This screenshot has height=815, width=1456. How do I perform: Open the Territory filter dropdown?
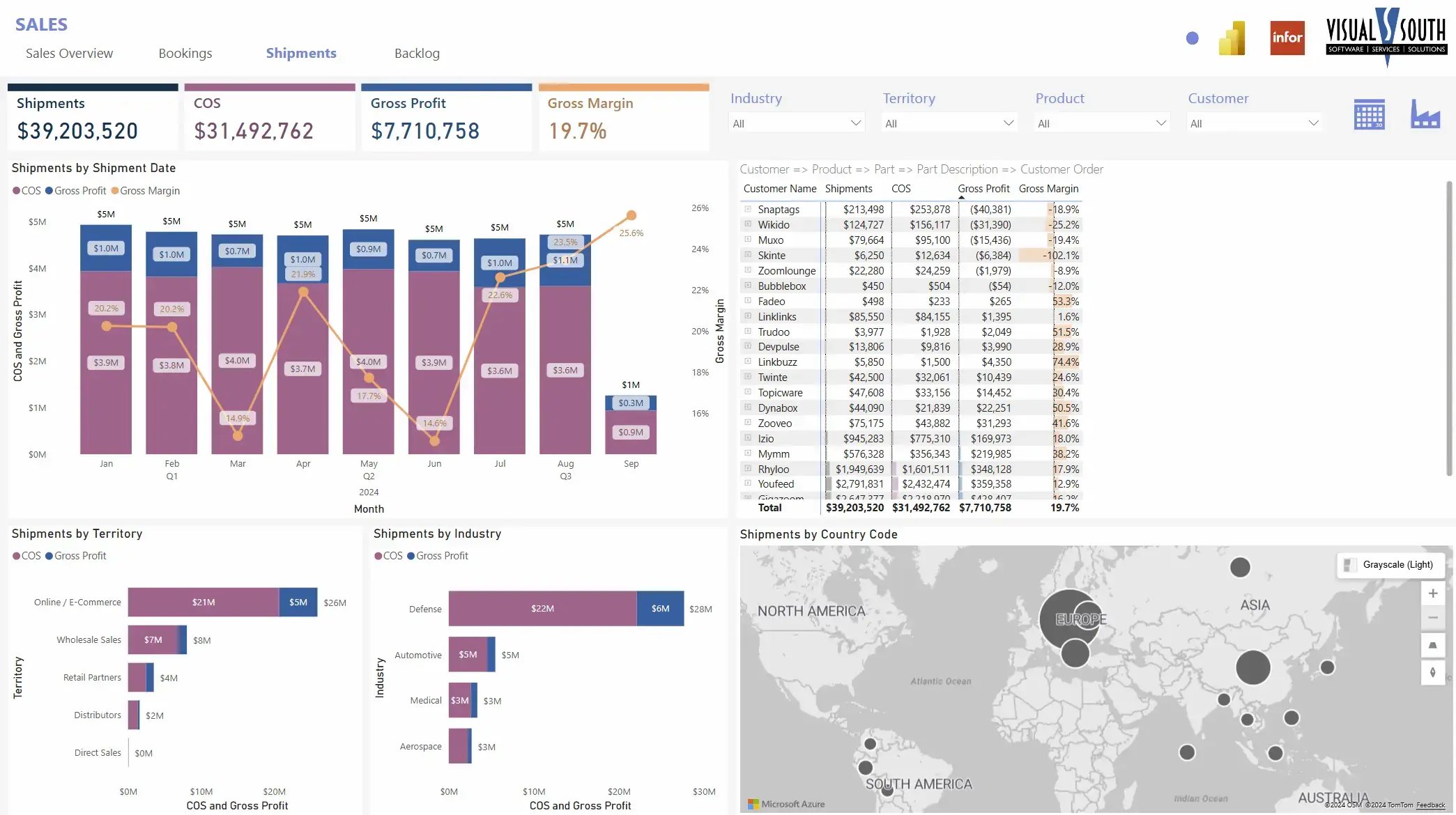pyautogui.click(x=949, y=123)
